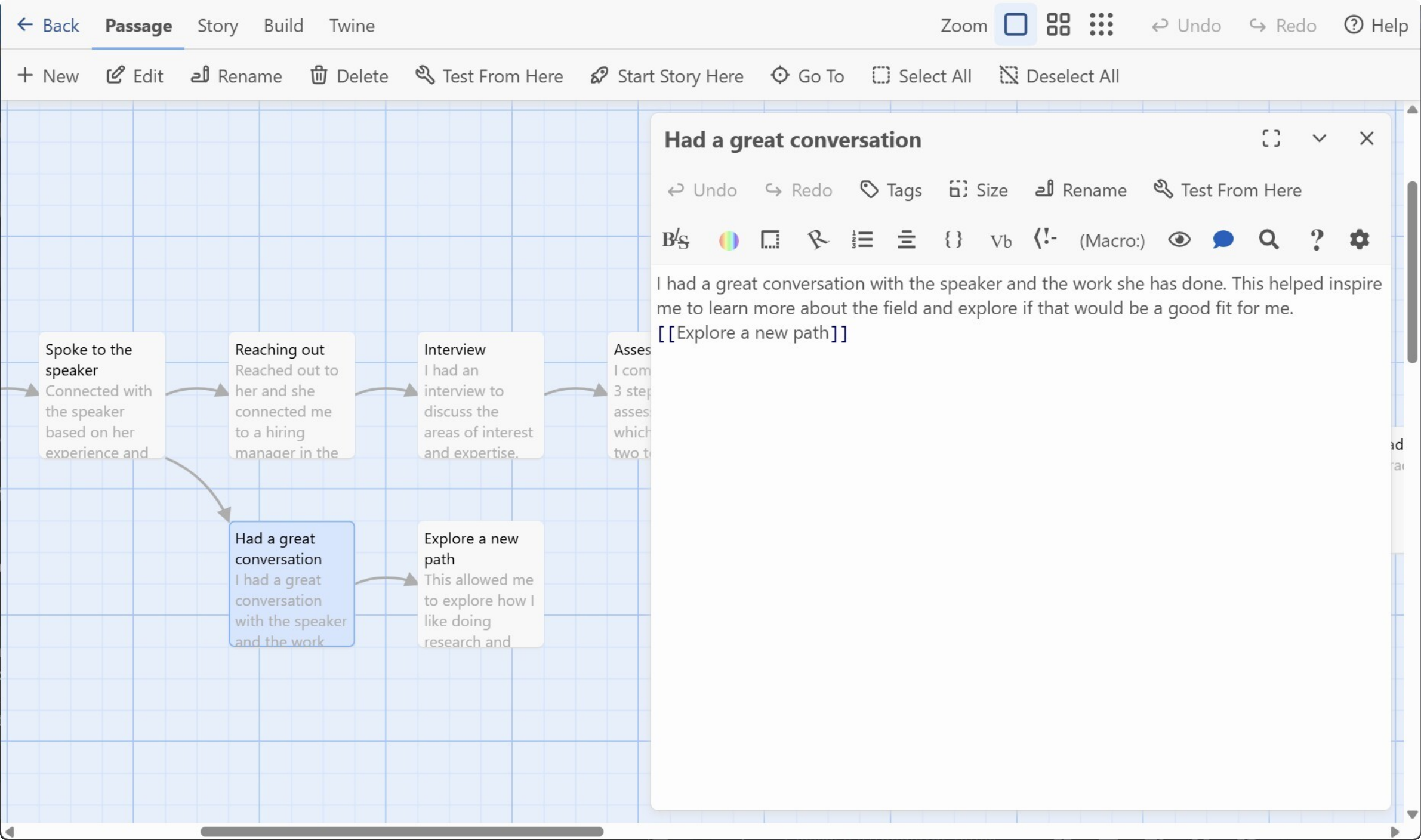This screenshot has height=840, width=1421.
Task: Open the passage Size options
Action: tap(978, 190)
